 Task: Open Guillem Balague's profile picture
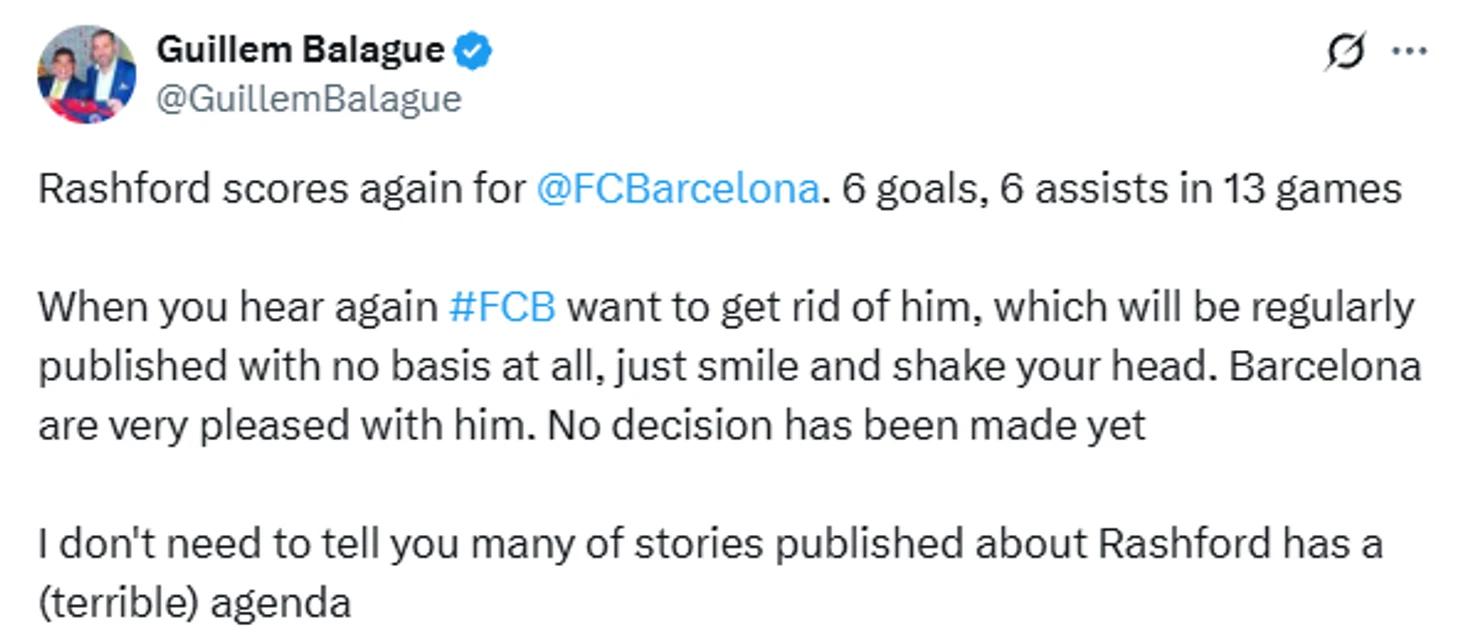click(86, 75)
